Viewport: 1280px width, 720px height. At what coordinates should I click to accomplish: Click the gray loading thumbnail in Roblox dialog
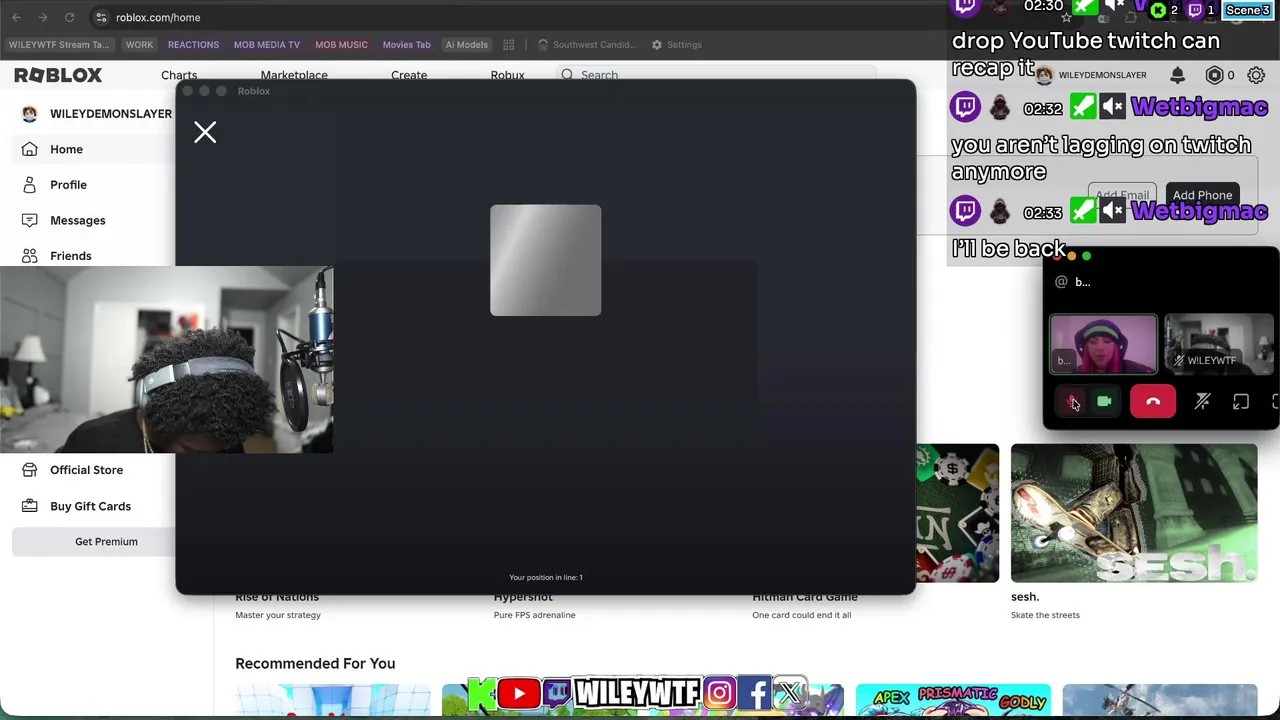(x=546, y=260)
